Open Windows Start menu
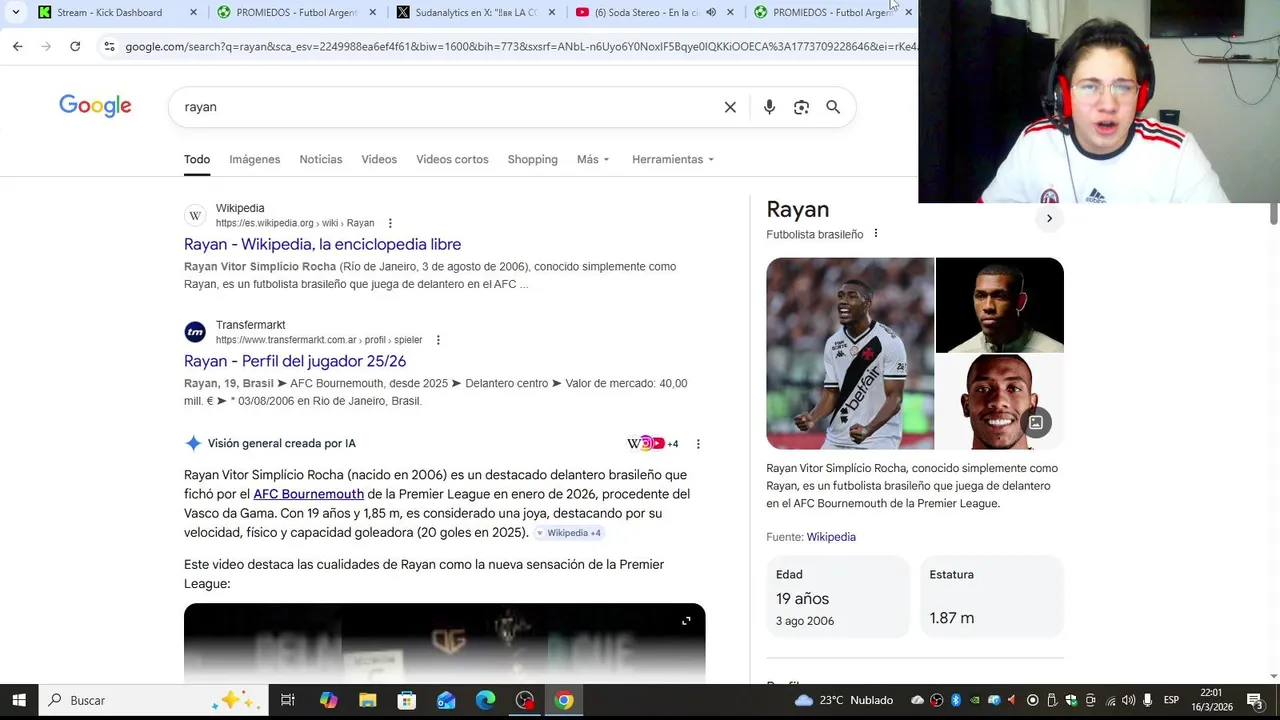This screenshot has height=720, width=1280. click(x=18, y=700)
